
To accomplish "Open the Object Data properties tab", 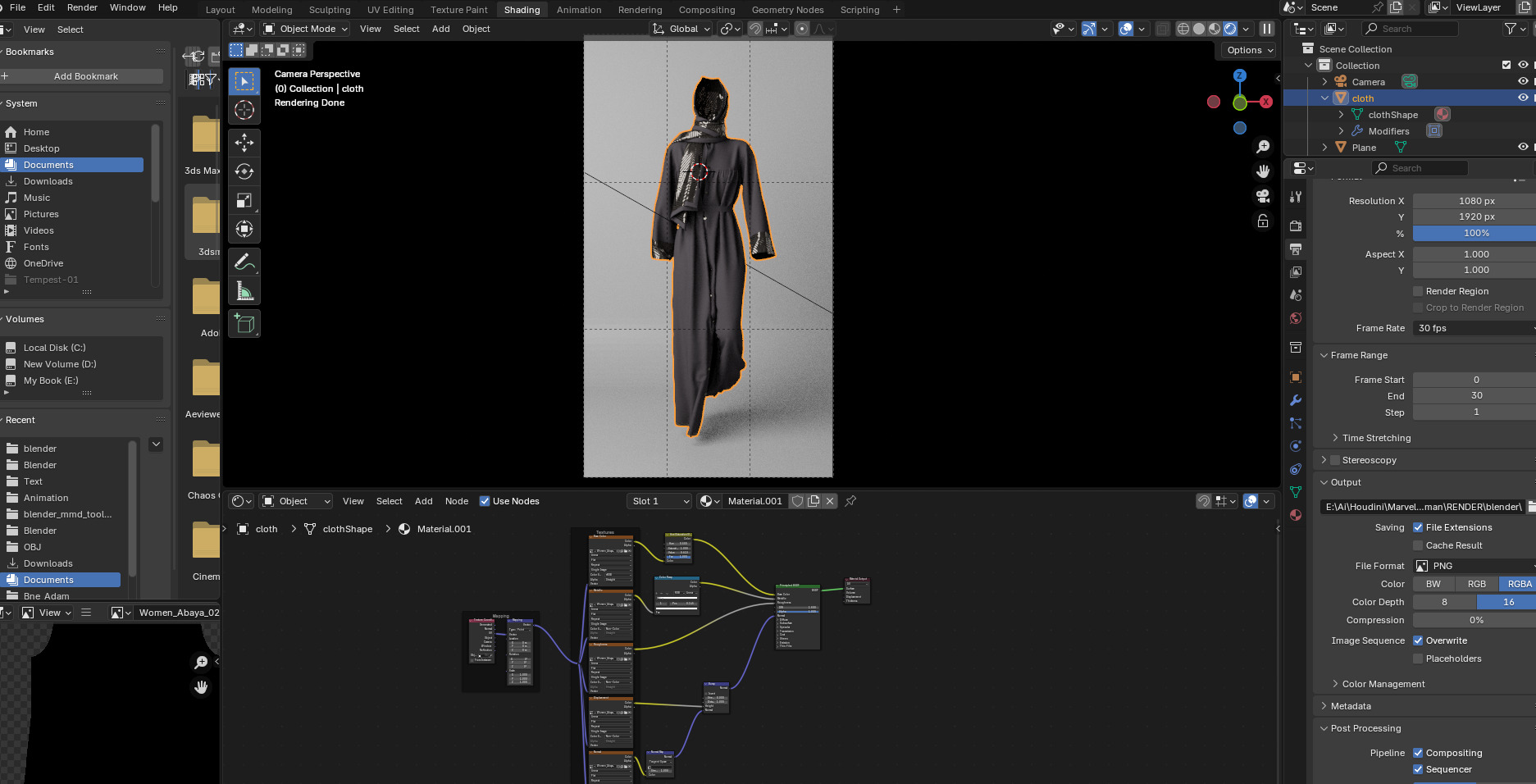I will pos(1296,492).
